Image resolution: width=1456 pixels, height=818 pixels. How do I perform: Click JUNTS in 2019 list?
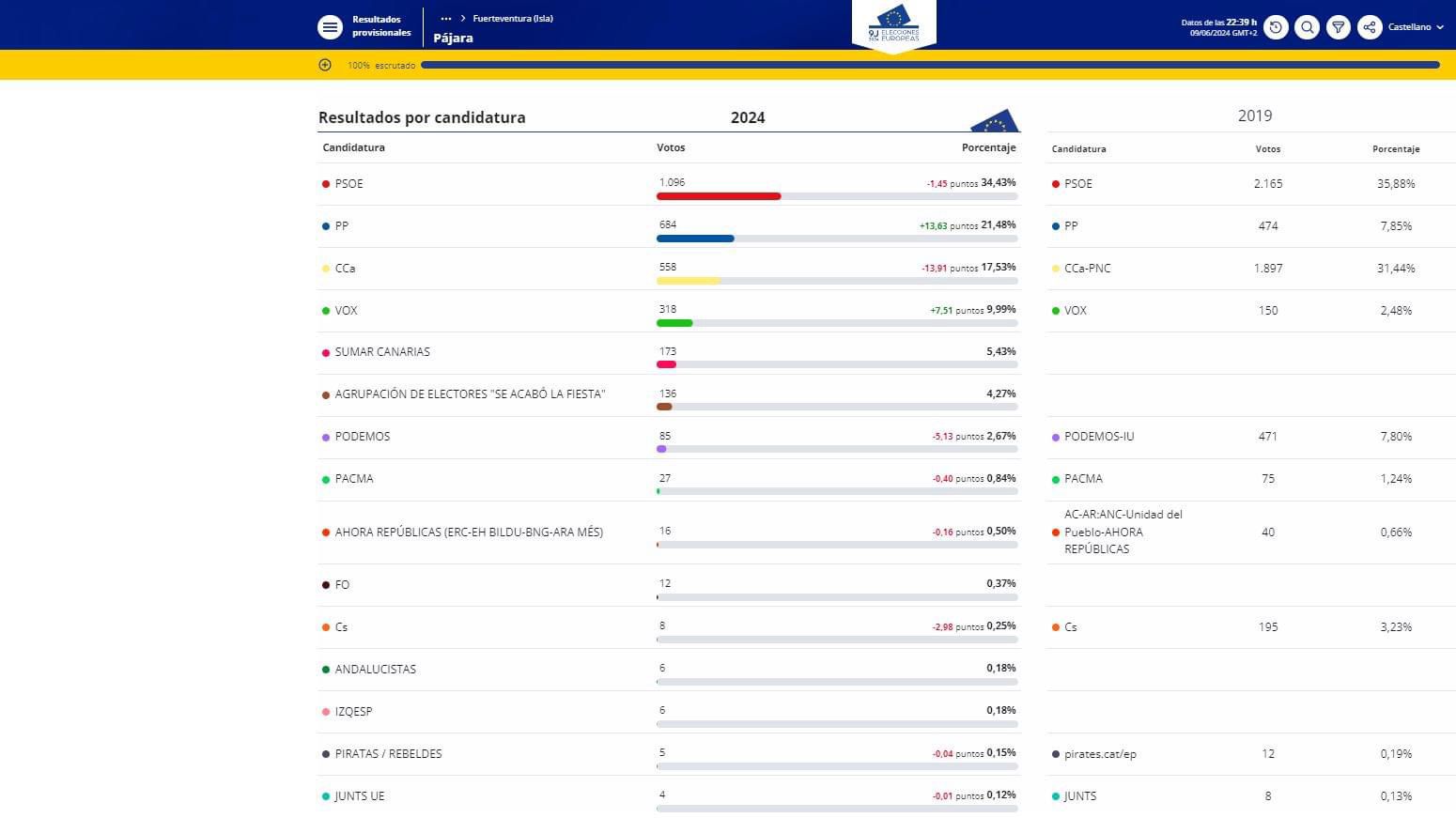(x=1080, y=796)
